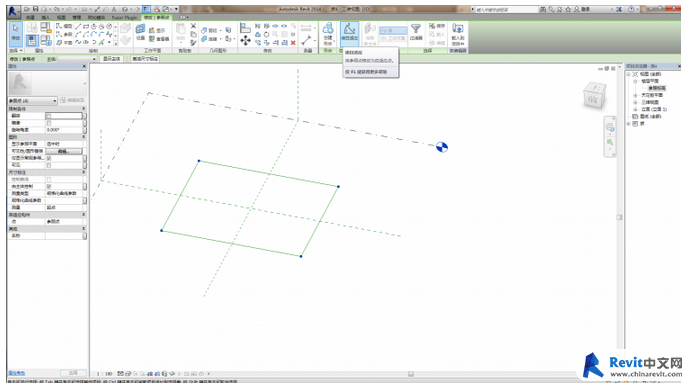Image resolution: width=693 pixels, height=386 pixels.
Task: Open the Insert ribbon tab
Action: [46, 17]
